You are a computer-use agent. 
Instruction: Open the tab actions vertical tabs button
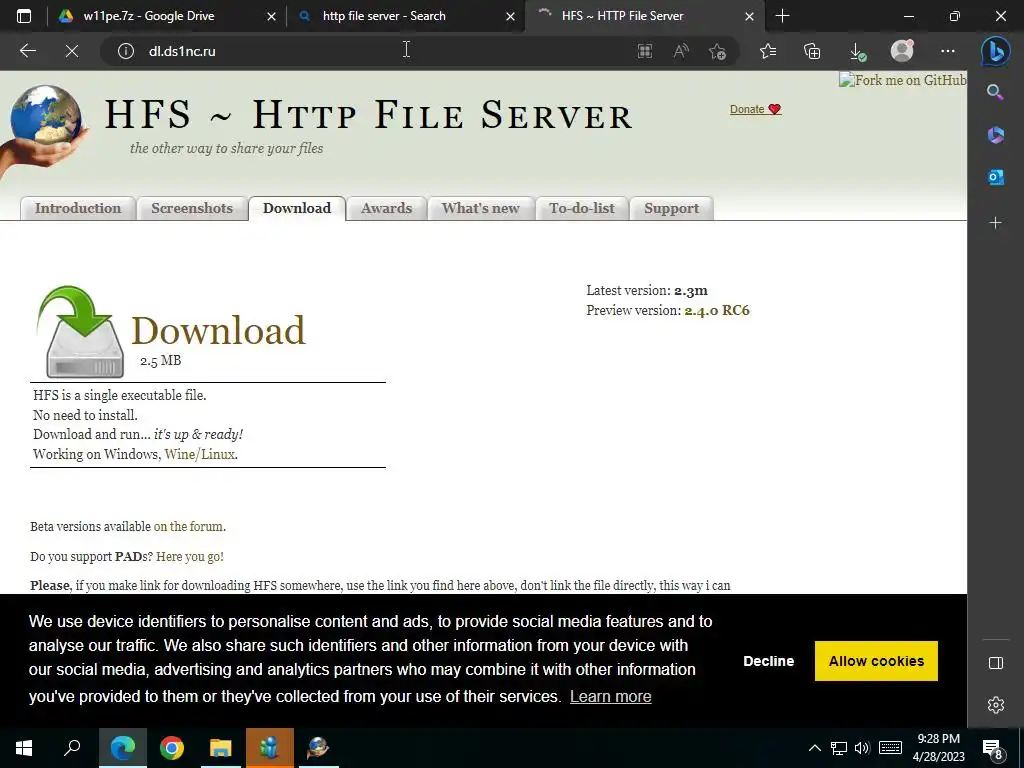[x=24, y=16]
